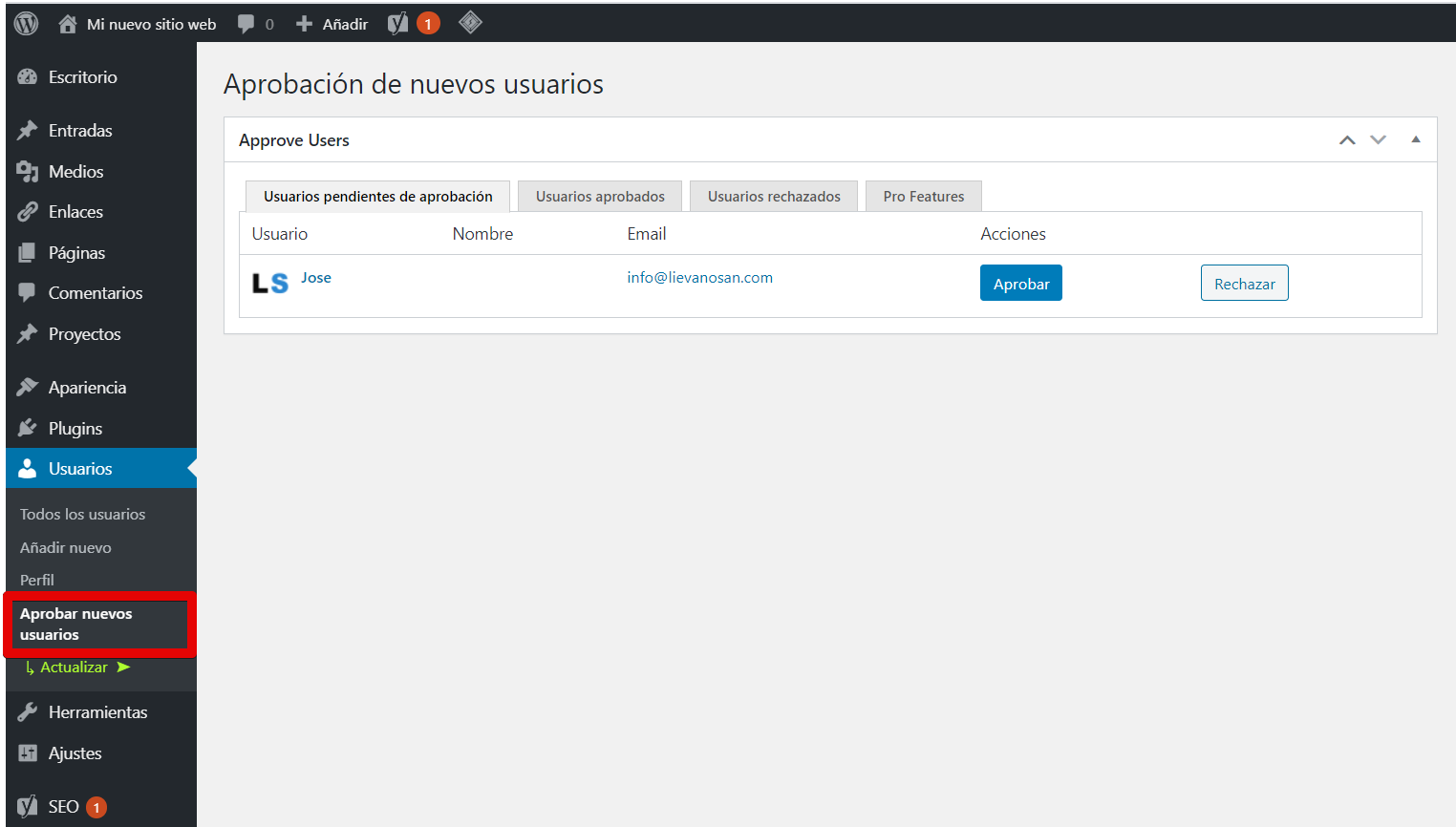Click the SEO sidebar notification badge
The width and height of the screenshot is (1456, 827).
(96, 807)
